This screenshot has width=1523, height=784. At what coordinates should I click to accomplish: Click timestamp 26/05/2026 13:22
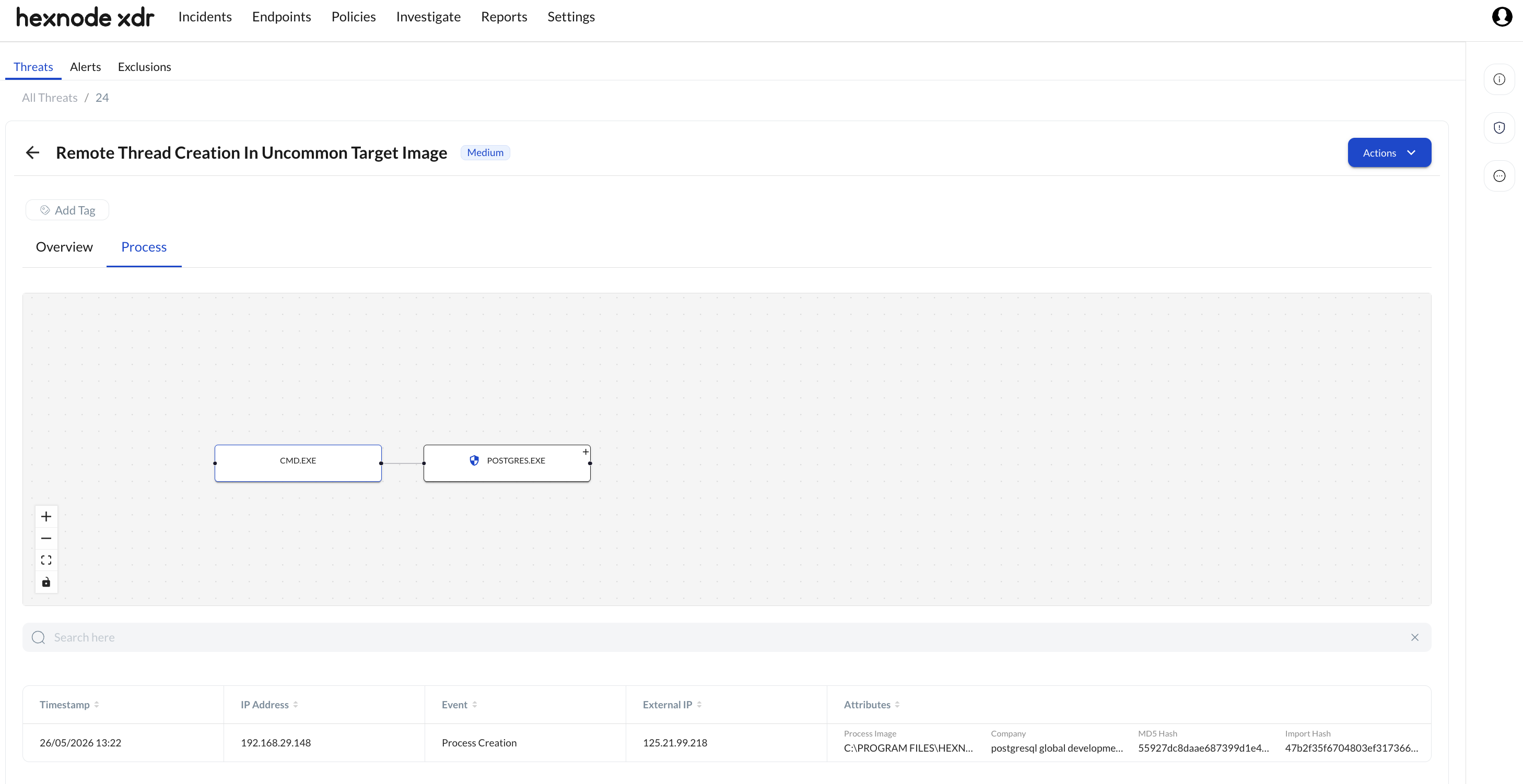80,743
